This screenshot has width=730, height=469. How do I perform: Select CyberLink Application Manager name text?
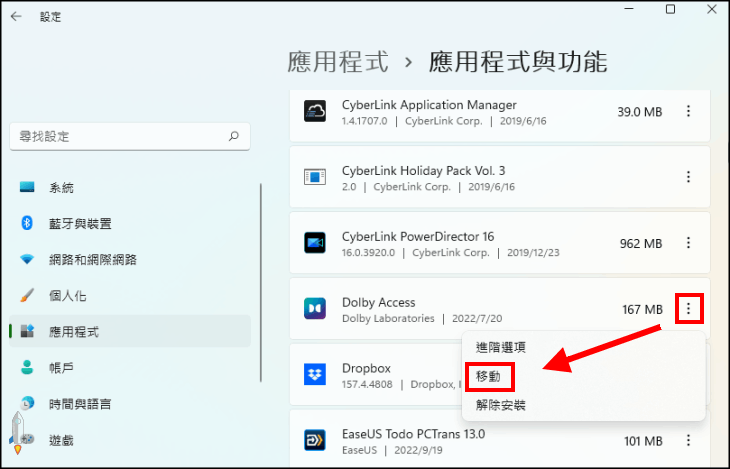click(x=429, y=105)
